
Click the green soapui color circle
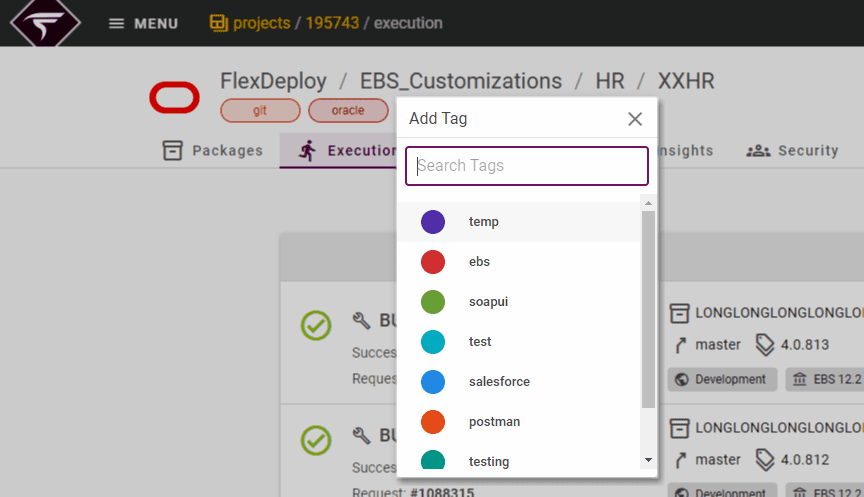pos(433,302)
